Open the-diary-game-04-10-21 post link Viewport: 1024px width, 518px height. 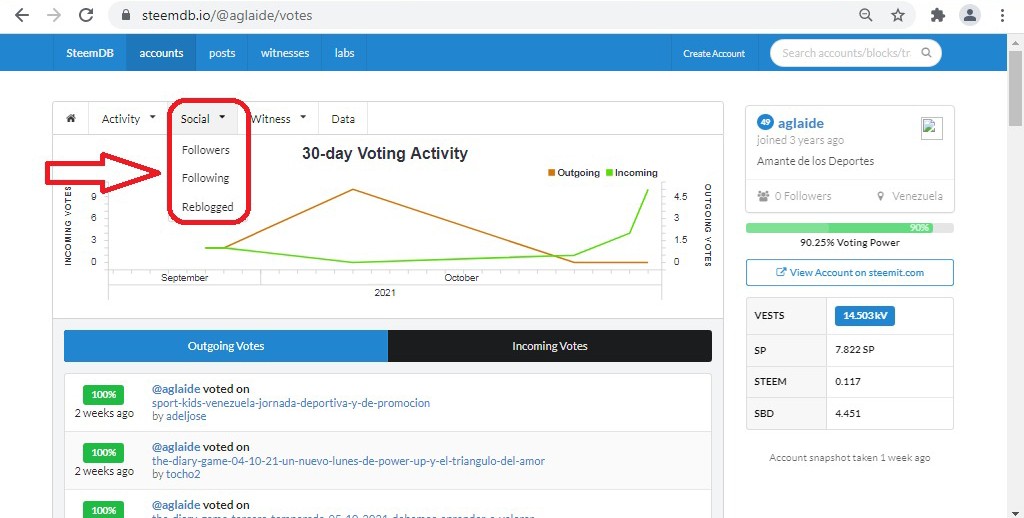pyautogui.click(x=348, y=461)
